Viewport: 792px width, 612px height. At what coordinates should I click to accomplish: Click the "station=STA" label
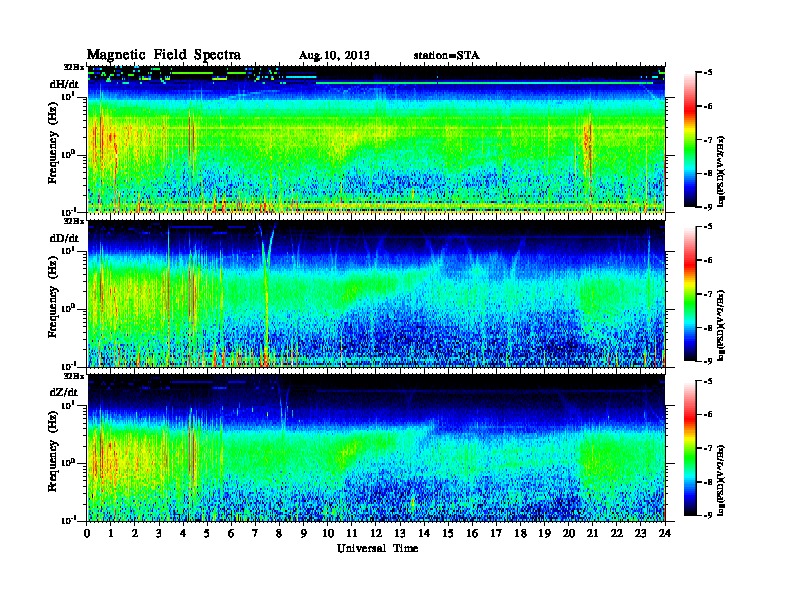(447, 55)
